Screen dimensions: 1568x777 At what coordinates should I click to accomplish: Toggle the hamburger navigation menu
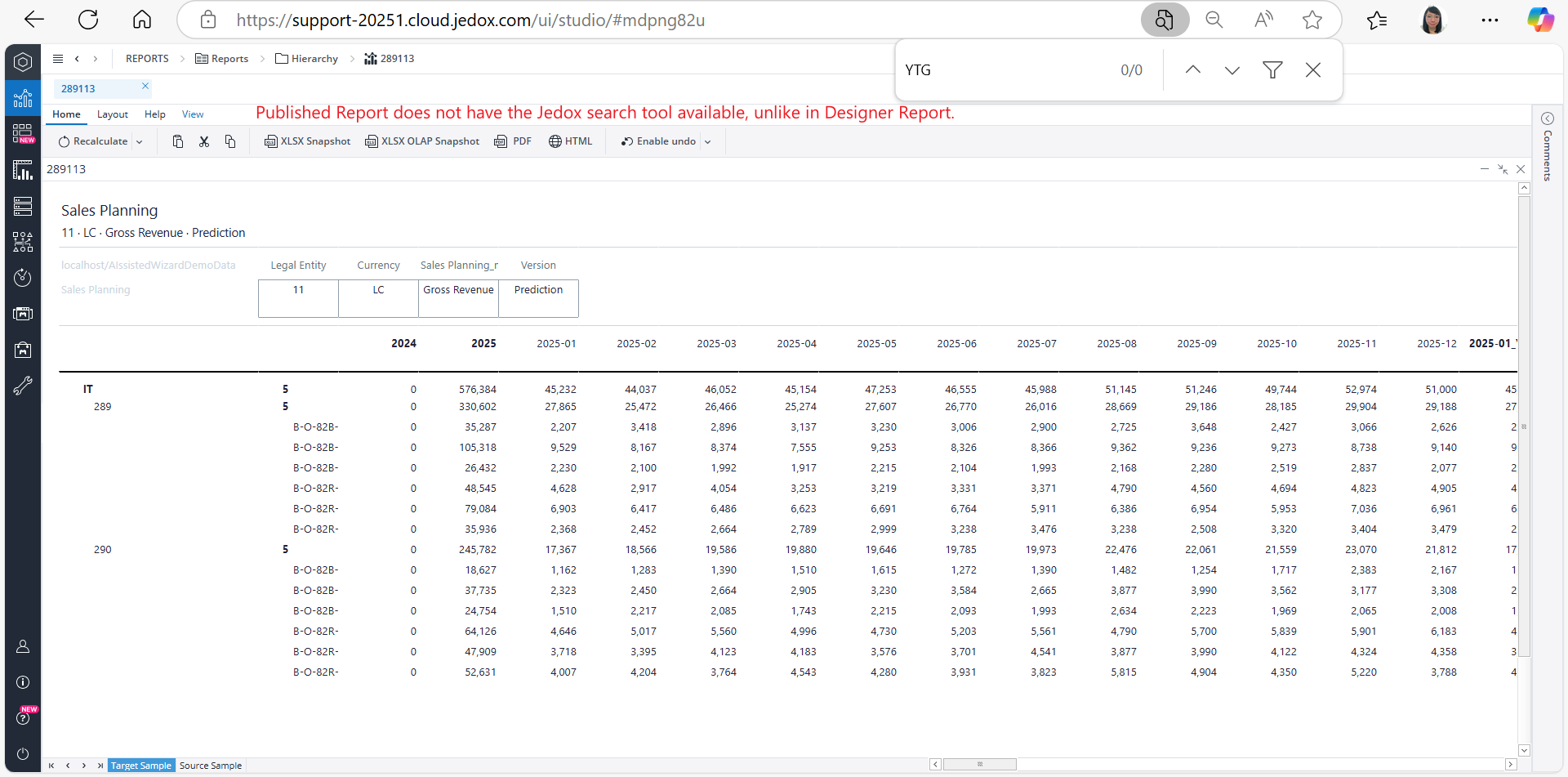click(58, 59)
